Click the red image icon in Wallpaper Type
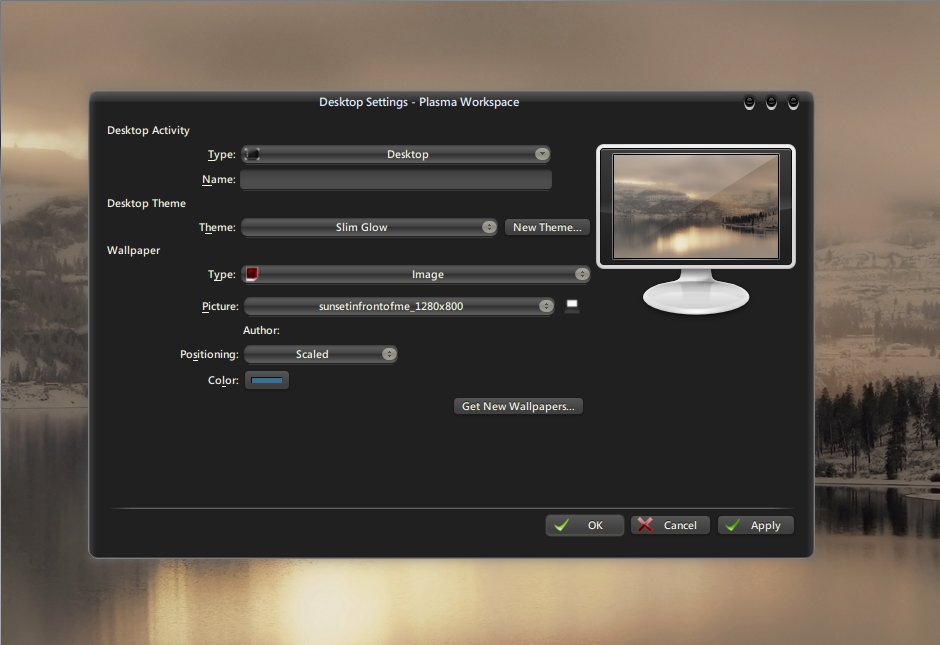 click(x=252, y=274)
